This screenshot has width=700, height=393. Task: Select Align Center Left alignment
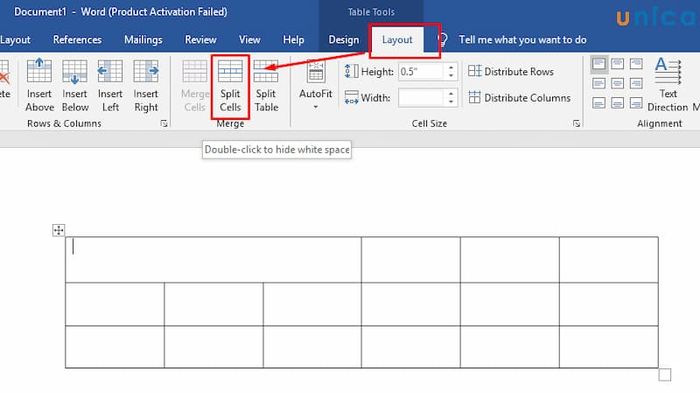click(x=599, y=84)
